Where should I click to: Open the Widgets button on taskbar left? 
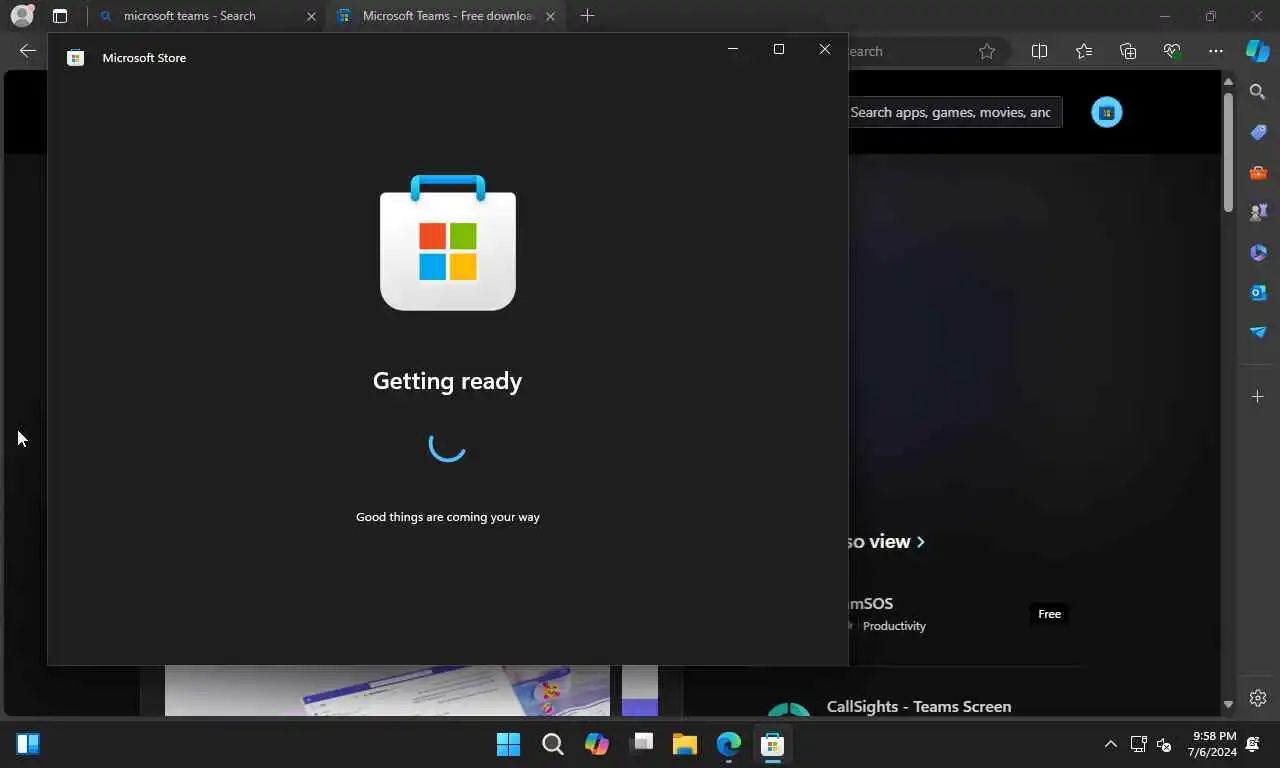coord(28,744)
